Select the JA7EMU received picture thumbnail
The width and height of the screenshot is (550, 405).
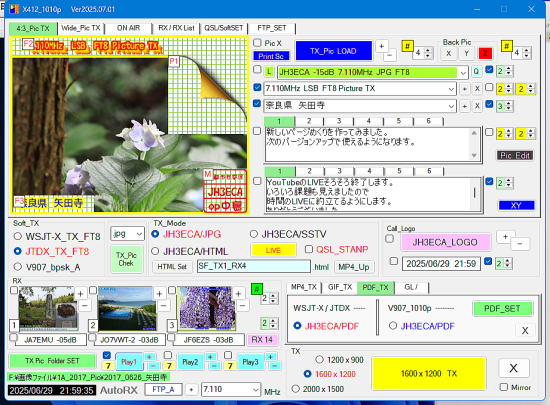pyautogui.click(x=48, y=308)
